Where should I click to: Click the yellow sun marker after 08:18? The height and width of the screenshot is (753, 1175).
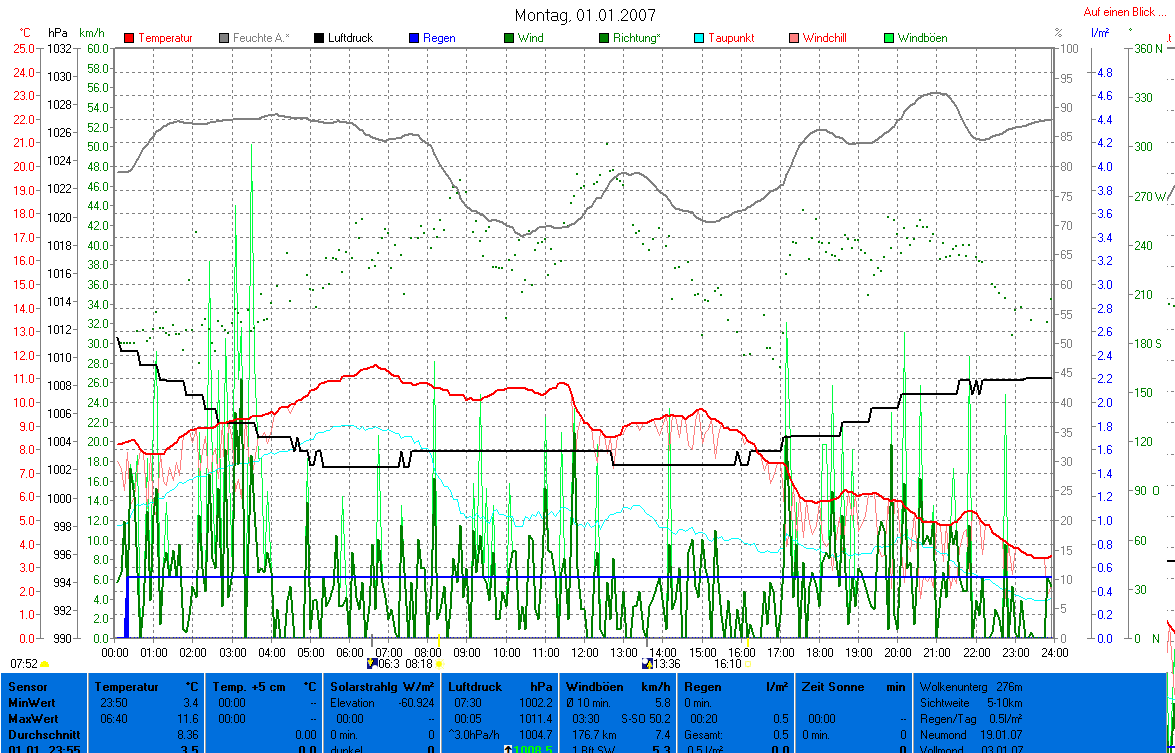439,664
